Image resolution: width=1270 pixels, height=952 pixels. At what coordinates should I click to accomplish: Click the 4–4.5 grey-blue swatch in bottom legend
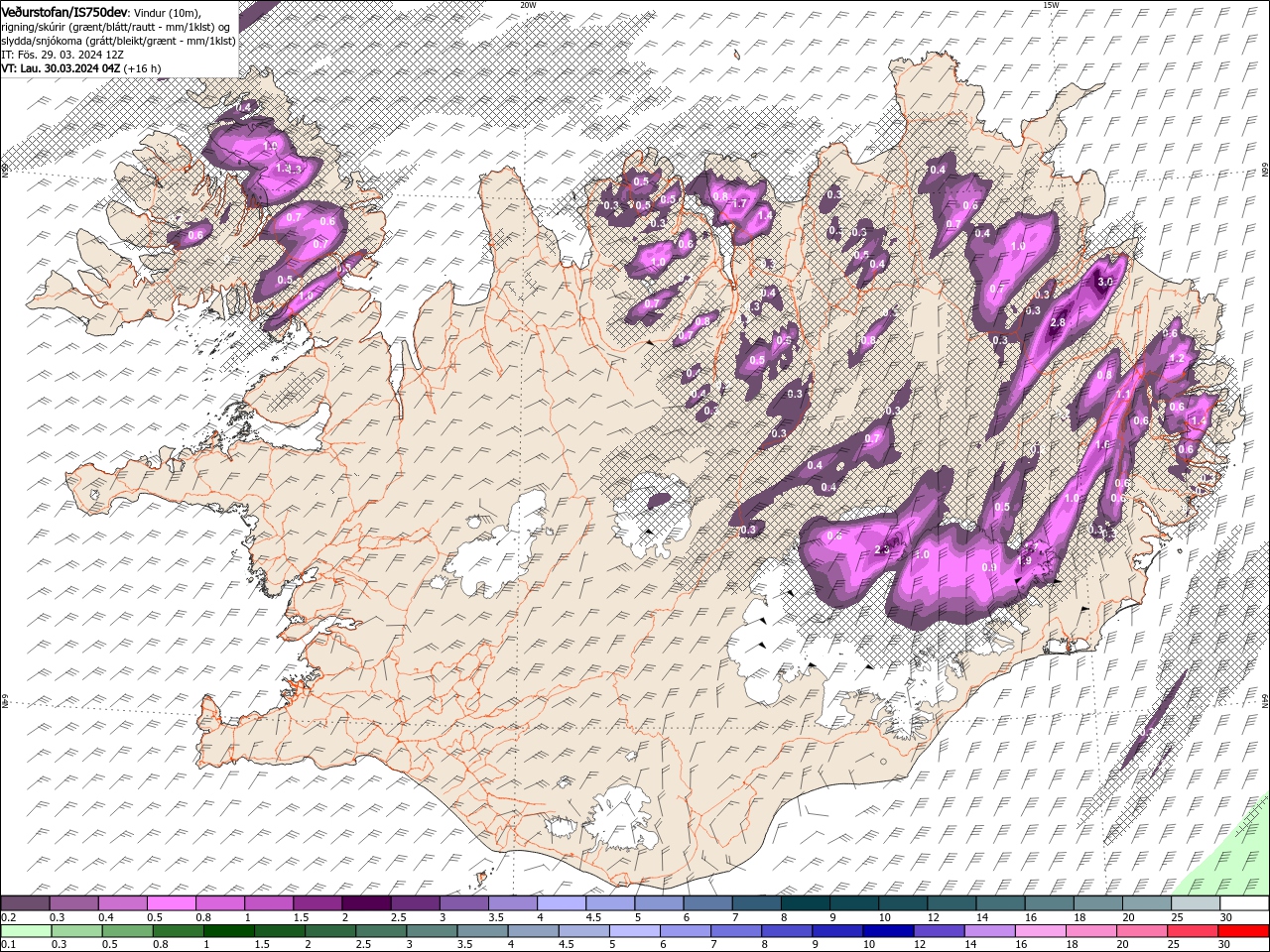pos(534,931)
